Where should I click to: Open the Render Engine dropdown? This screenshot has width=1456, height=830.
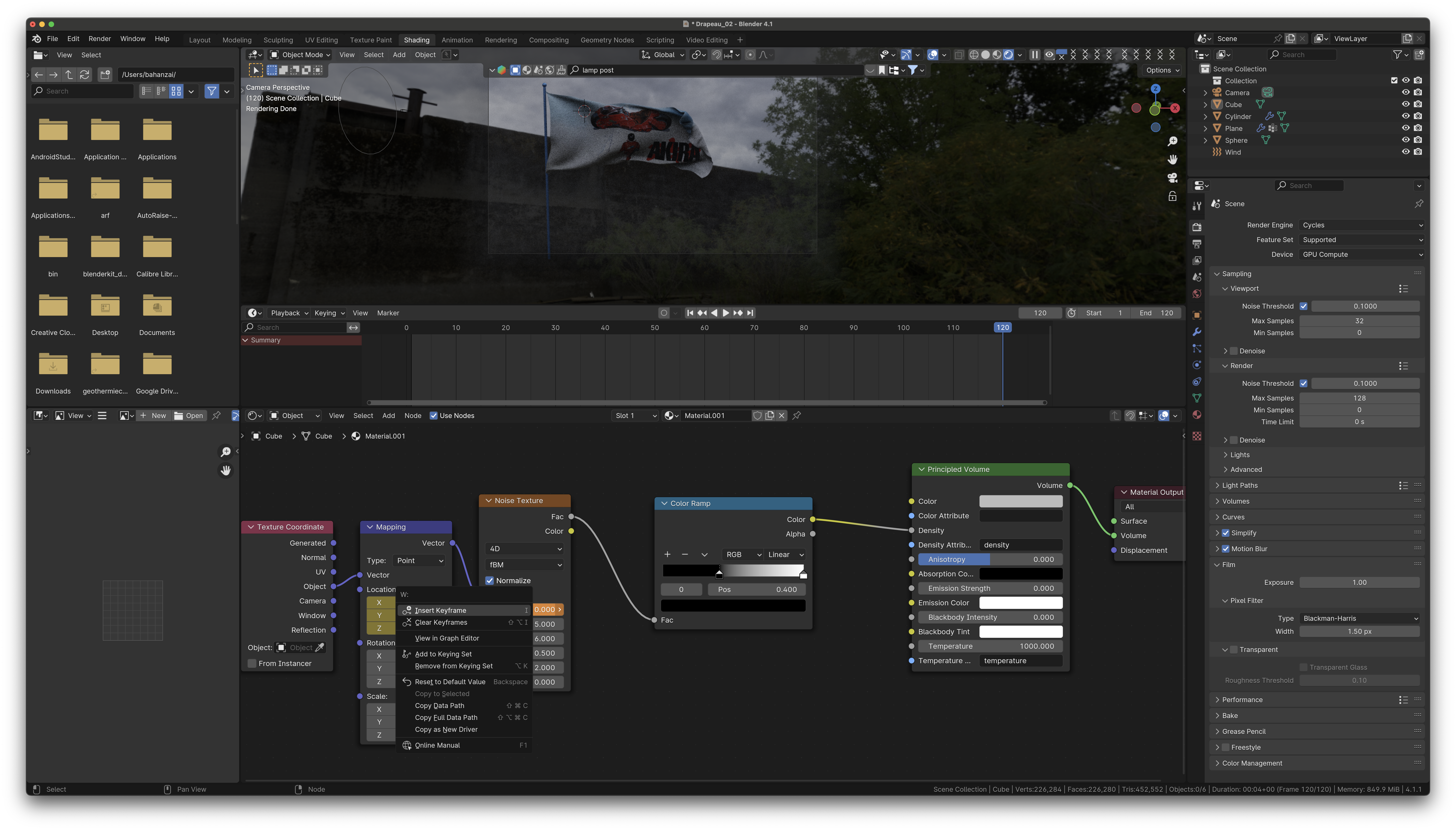pos(1361,225)
